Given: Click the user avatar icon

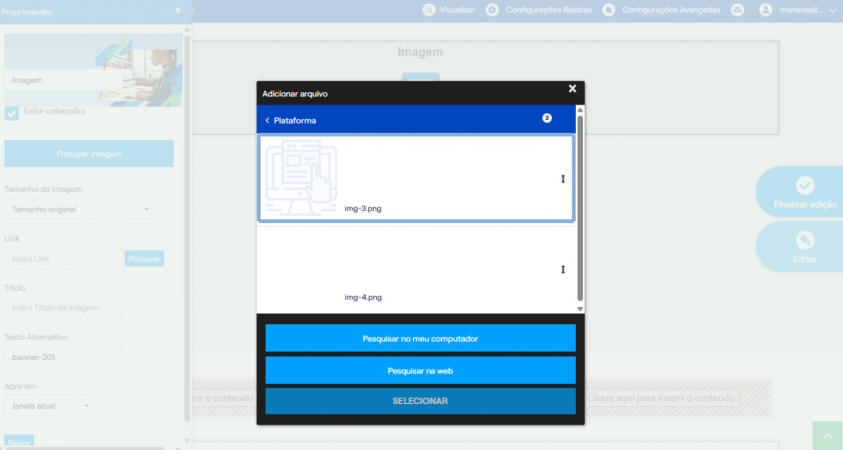Looking at the screenshot, I should pyautogui.click(x=766, y=10).
